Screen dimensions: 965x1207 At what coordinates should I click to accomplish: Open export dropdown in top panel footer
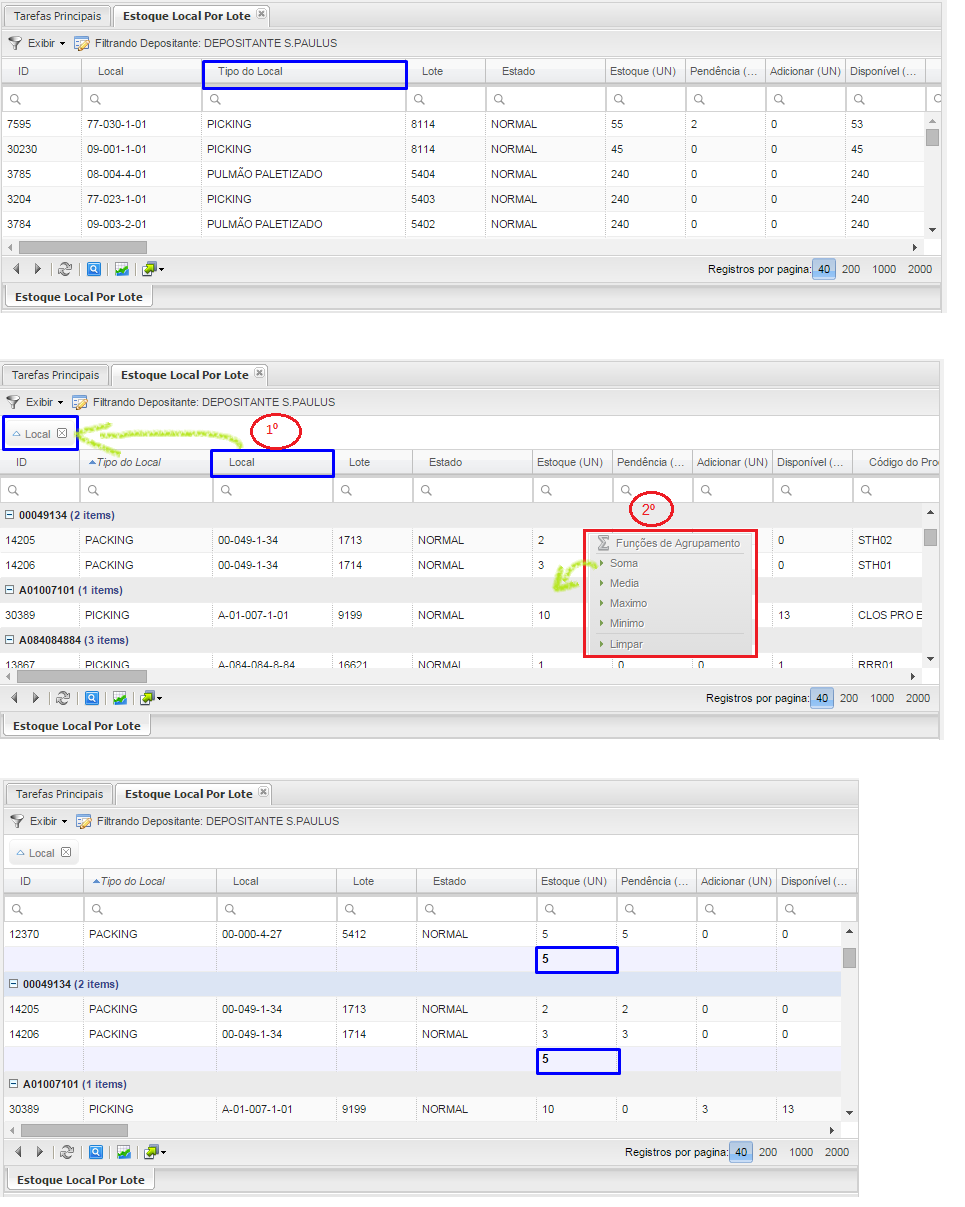[x=153, y=269]
